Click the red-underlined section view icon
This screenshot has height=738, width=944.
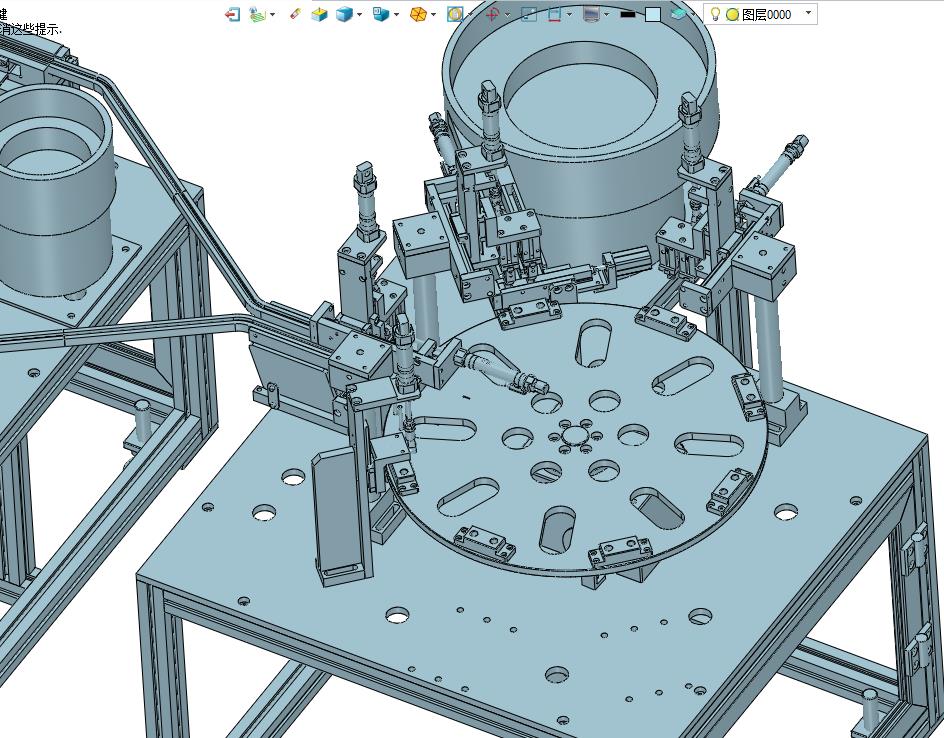tap(555, 14)
